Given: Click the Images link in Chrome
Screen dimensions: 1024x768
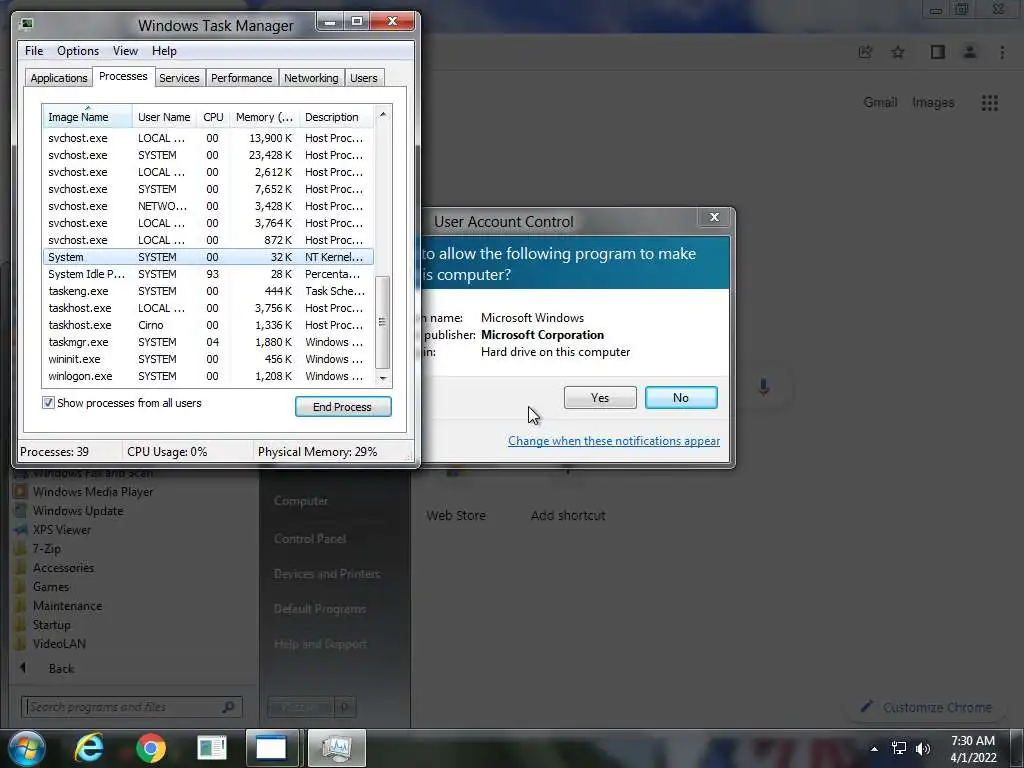Looking at the screenshot, I should coord(933,103).
